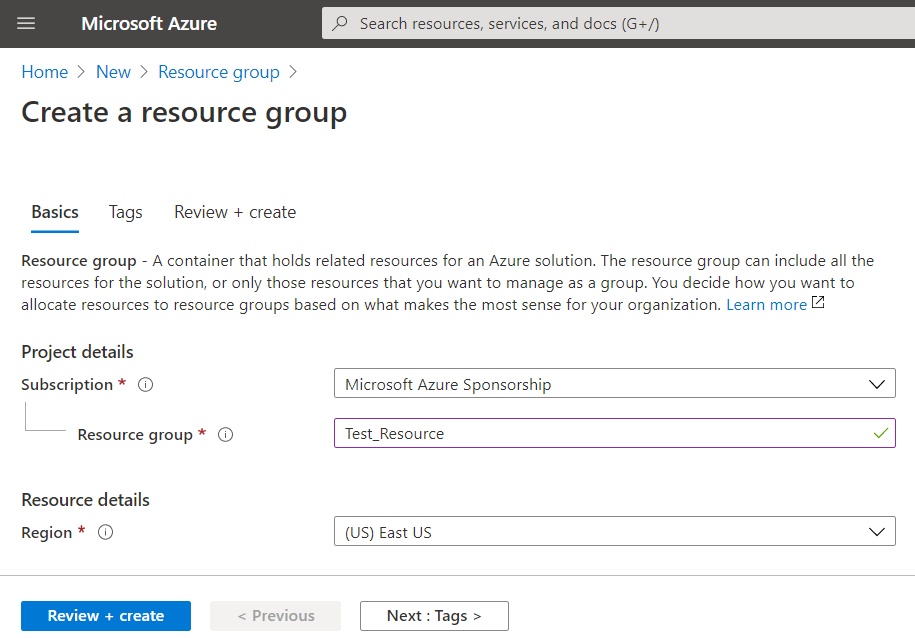This screenshot has height=638, width=915.
Task: Click the Microsoft Azure logo text
Action: coord(149,23)
